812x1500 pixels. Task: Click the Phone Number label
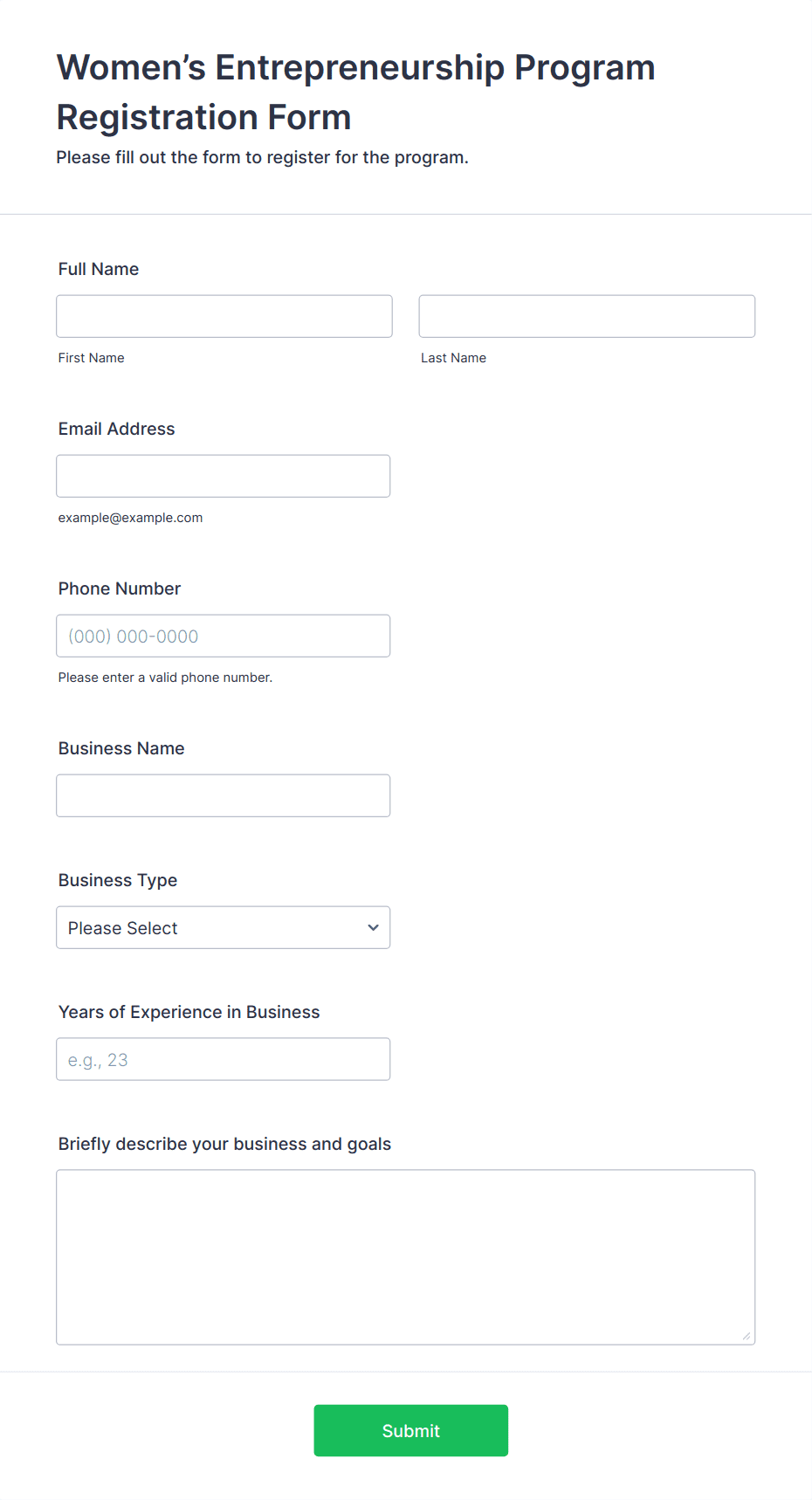pos(120,588)
